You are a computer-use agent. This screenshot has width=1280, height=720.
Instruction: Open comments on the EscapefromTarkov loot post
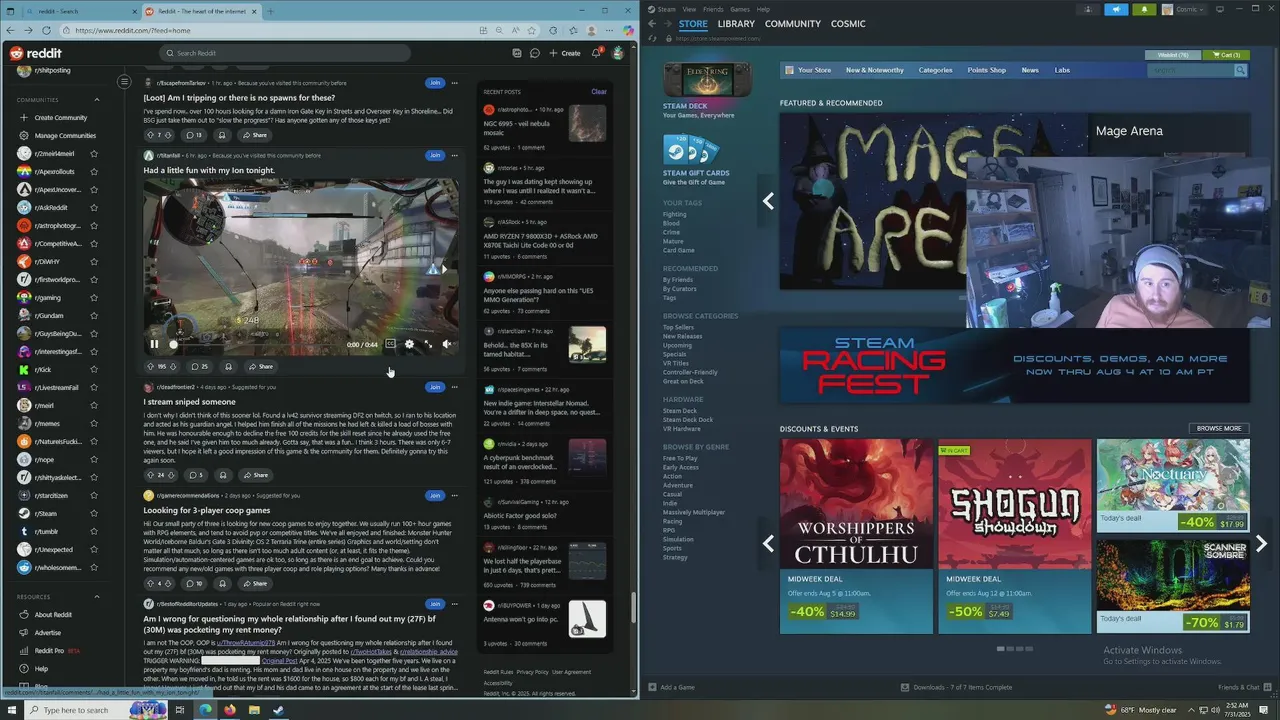click(194, 135)
